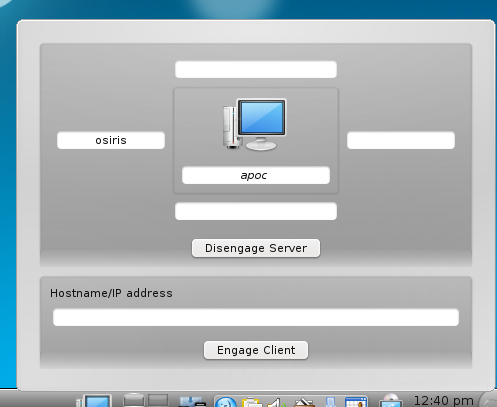Click the disk drive icon in the panel
Viewport: 497px width, 407px height.
pos(133,400)
